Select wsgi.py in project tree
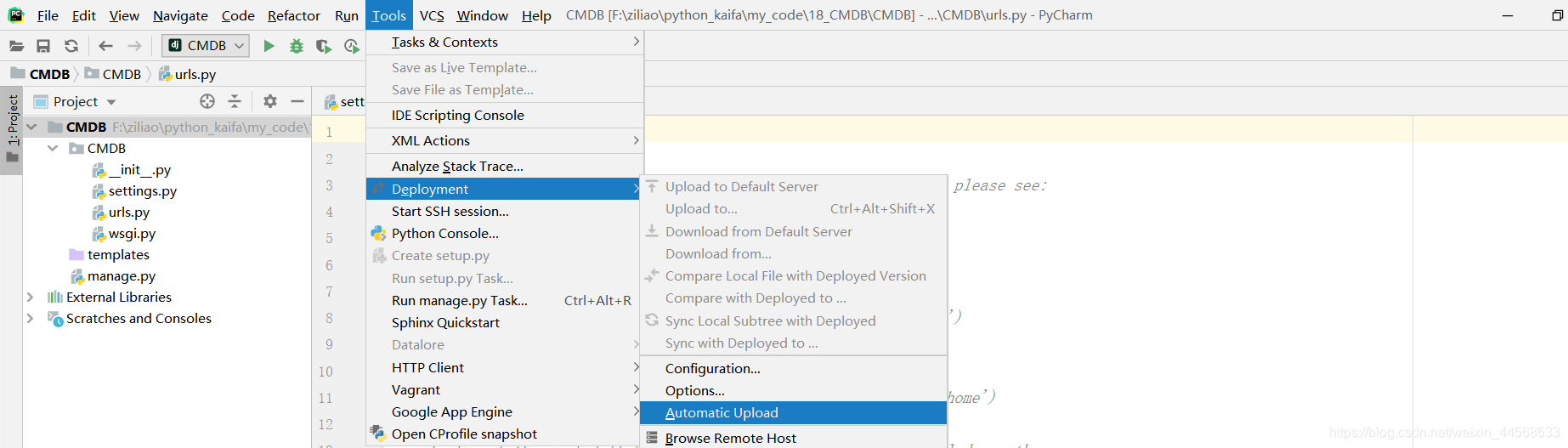 (x=124, y=233)
